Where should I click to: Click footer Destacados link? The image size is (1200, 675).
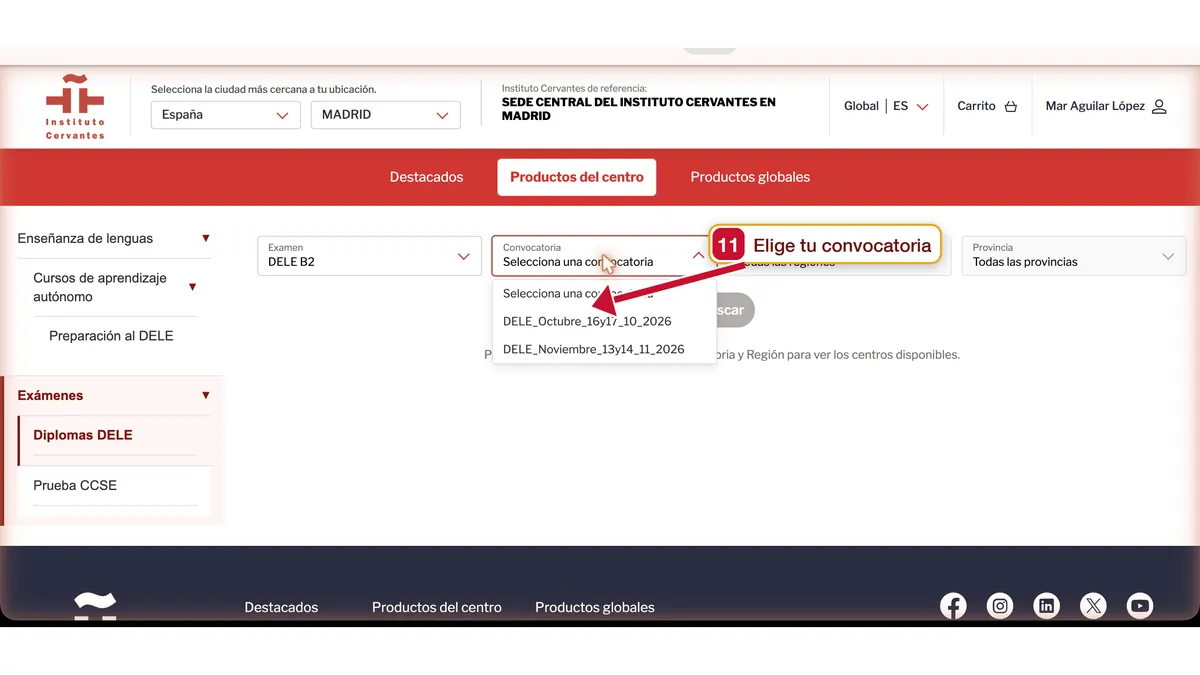click(x=281, y=607)
